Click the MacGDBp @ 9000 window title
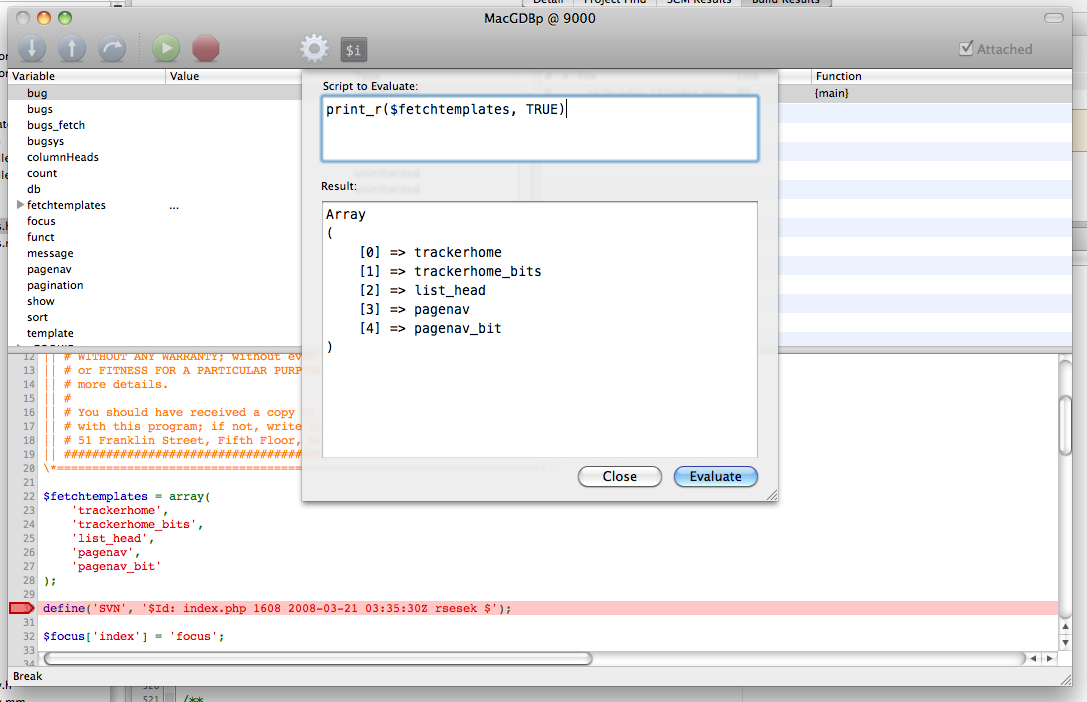1087x702 pixels. pyautogui.click(x=540, y=18)
